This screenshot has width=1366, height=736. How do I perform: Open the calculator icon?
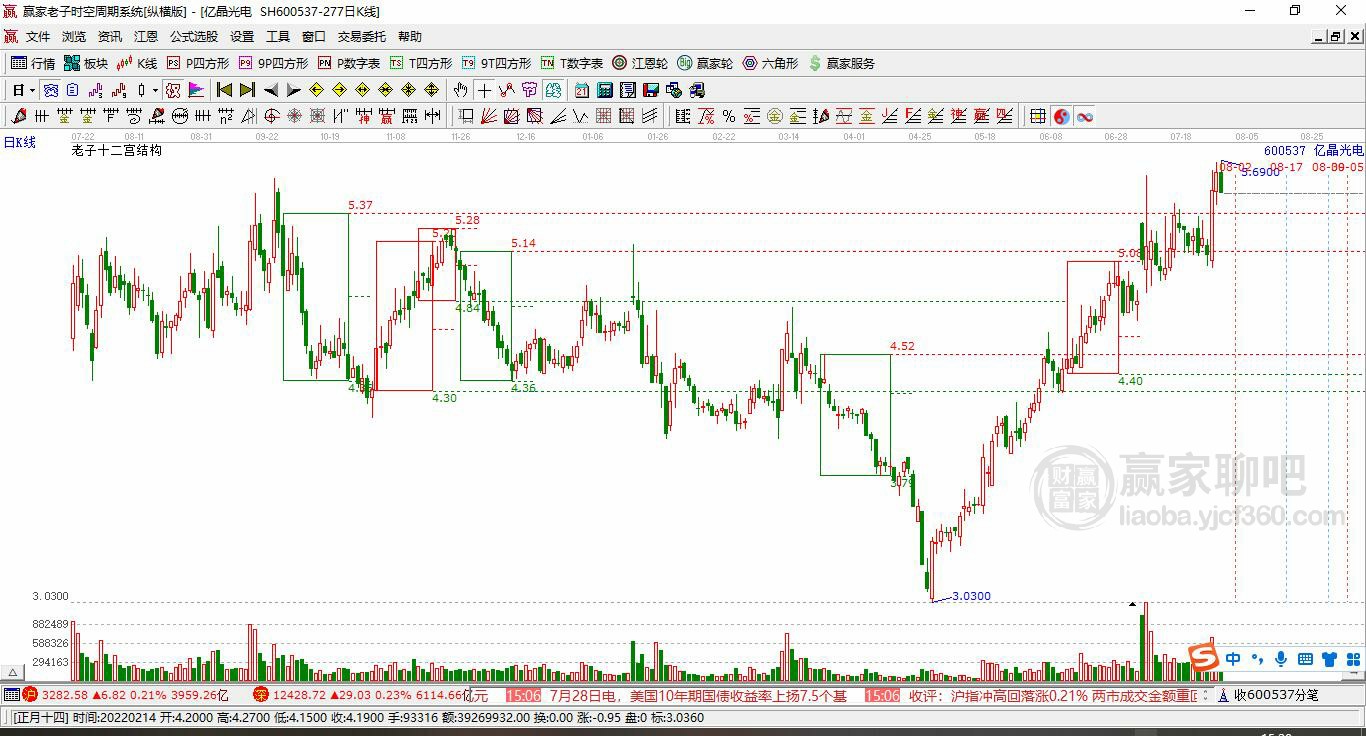pyautogui.click(x=604, y=90)
